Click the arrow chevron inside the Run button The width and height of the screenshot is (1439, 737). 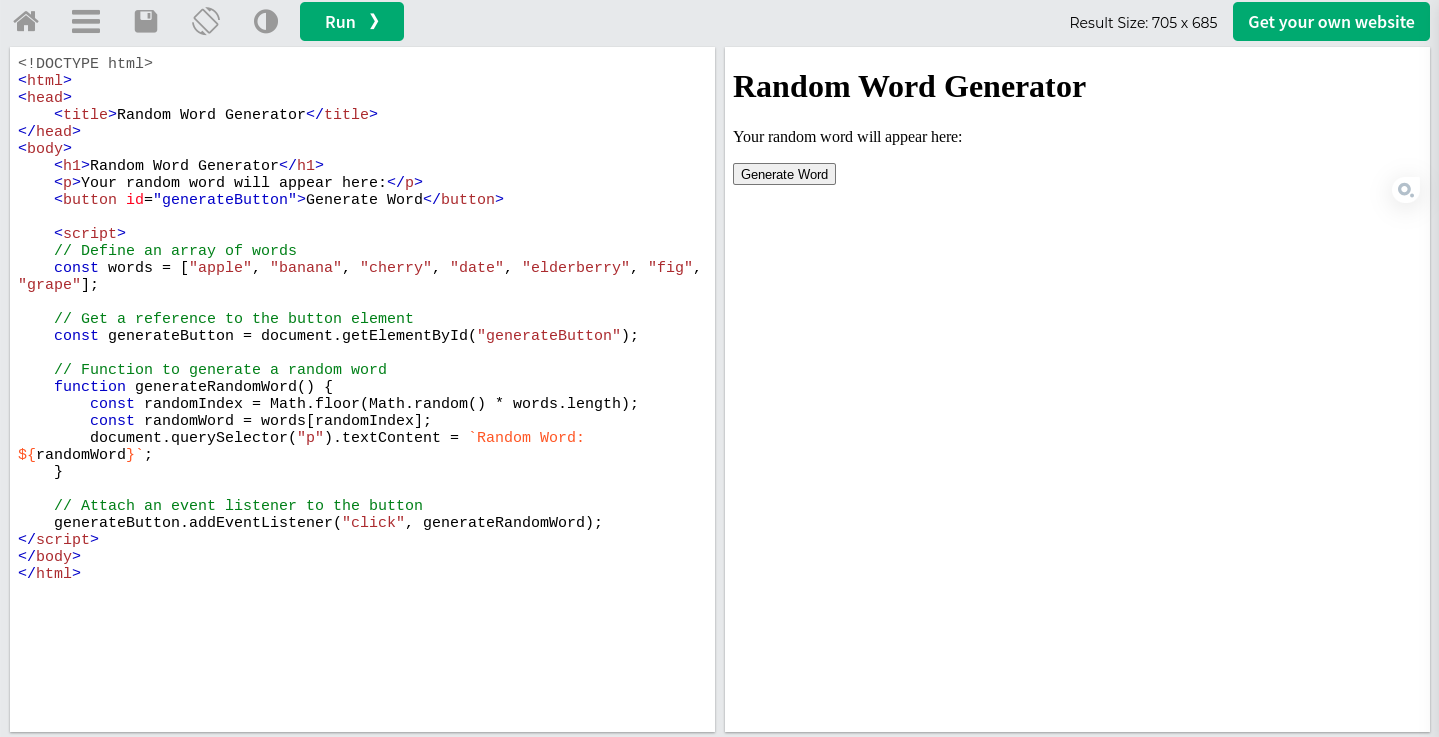(374, 21)
